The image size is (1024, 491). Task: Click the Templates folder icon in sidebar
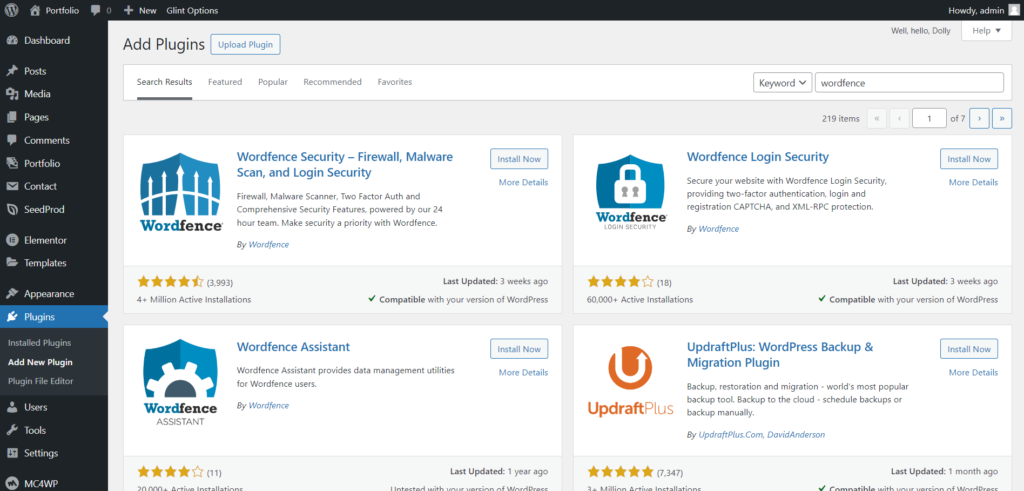click(12, 263)
